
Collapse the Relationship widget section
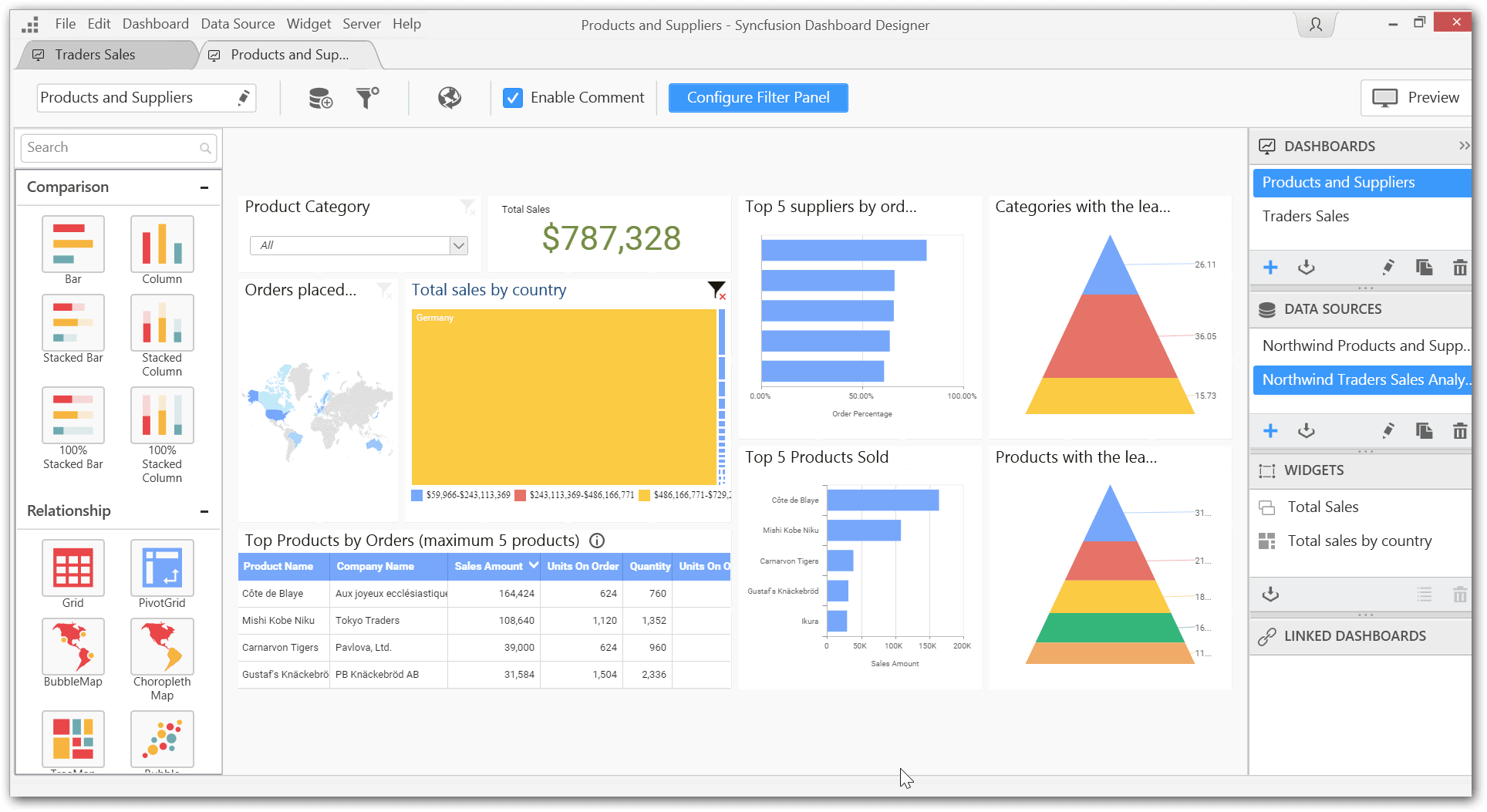click(204, 511)
